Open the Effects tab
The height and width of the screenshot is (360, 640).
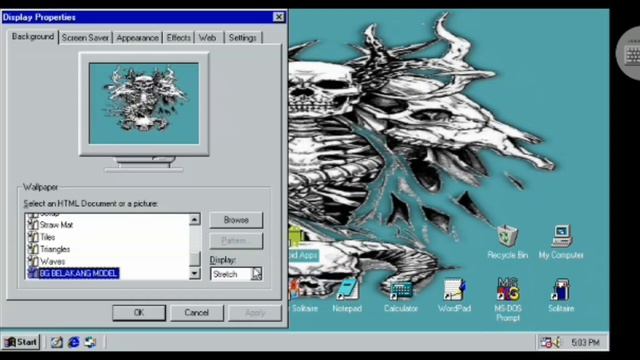179,38
